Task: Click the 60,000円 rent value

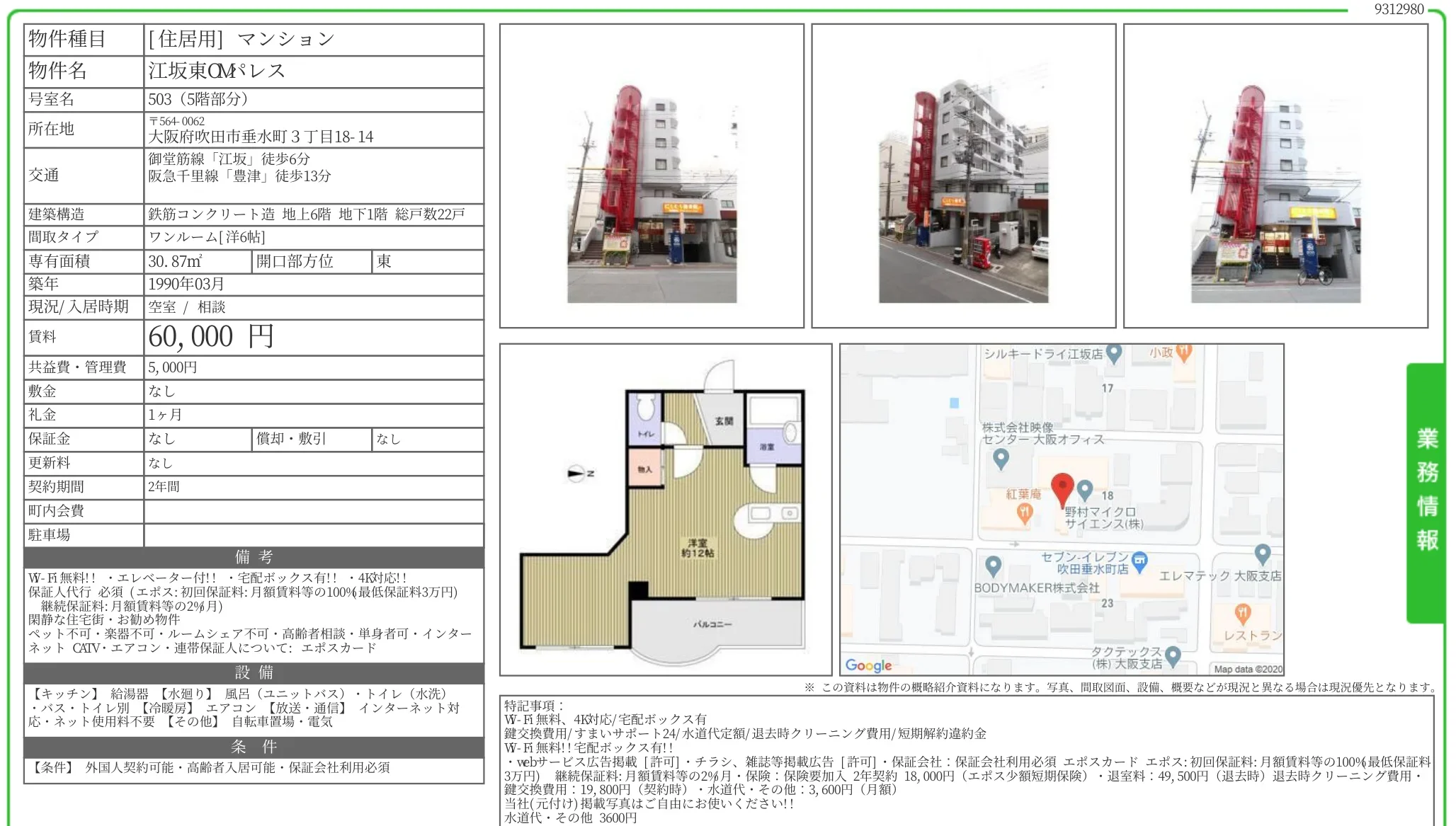Action: 211,337
